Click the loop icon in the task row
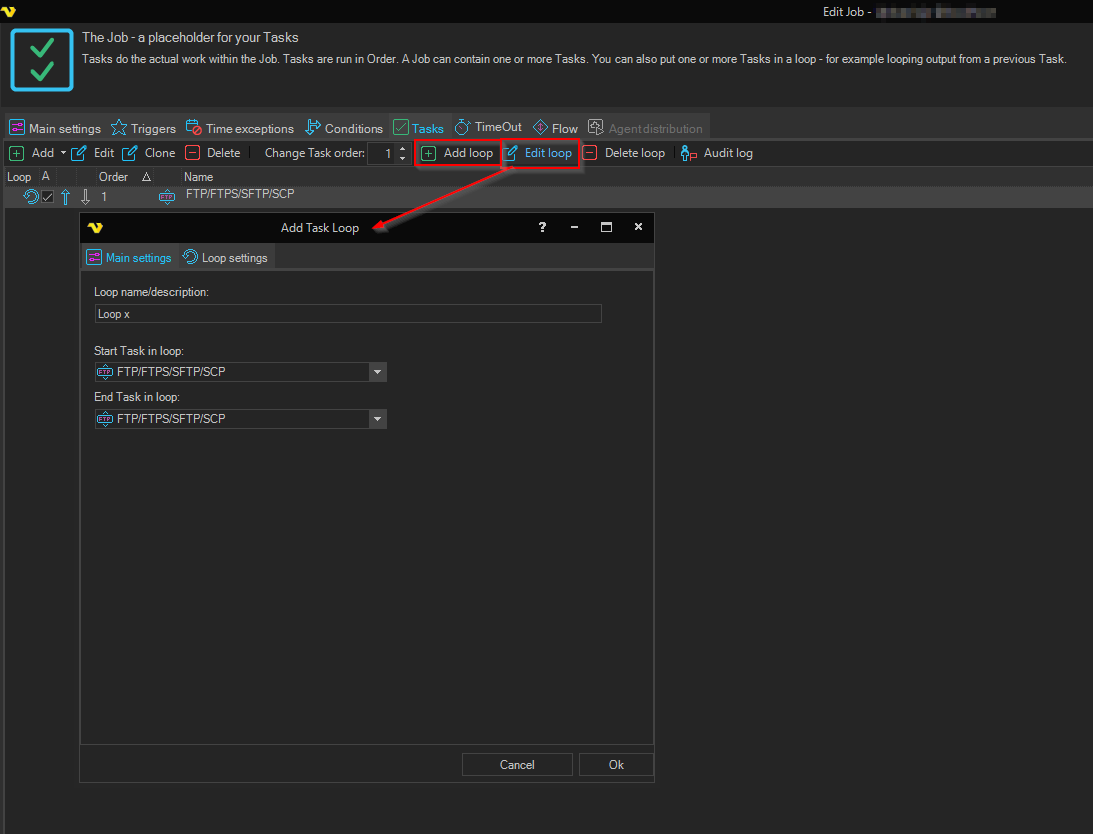 coord(30,197)
